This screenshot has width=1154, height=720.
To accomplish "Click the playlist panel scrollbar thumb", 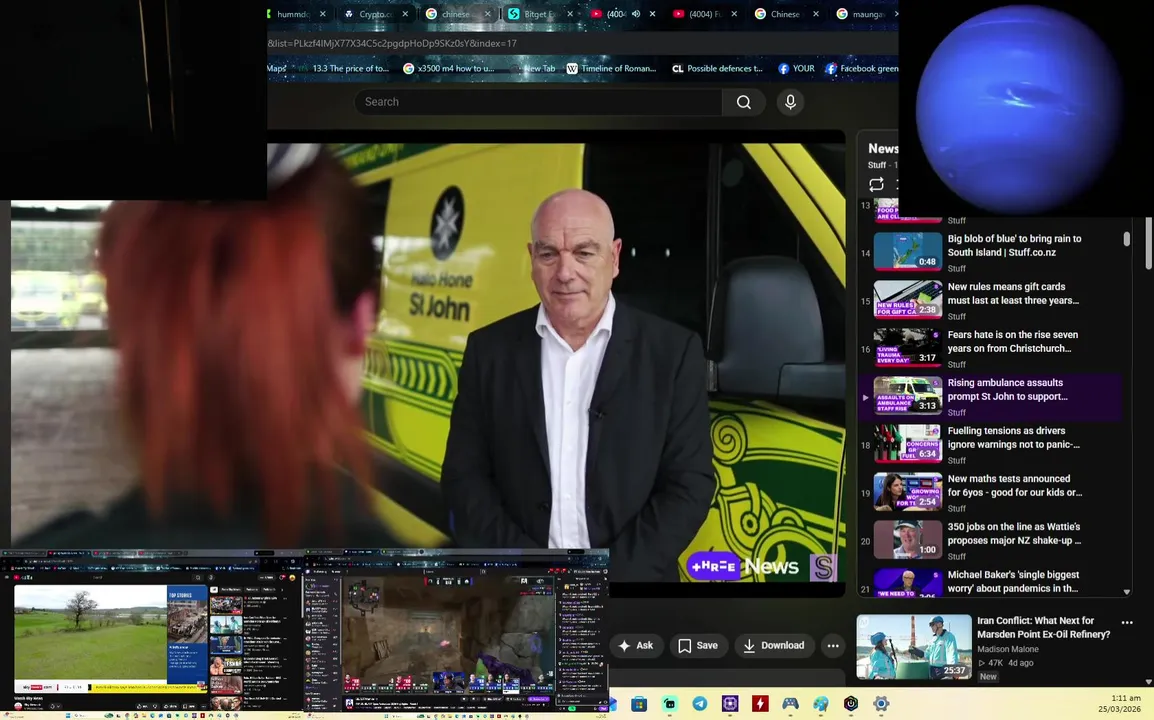I will point(1126,239).
